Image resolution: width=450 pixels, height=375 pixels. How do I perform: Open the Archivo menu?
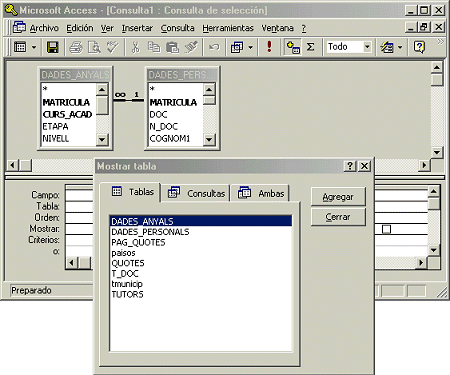click(44, 28)
